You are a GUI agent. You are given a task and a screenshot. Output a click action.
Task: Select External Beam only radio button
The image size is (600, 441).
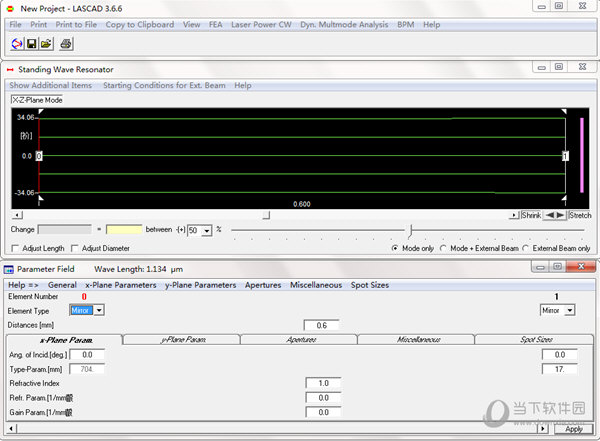(525, 248)
